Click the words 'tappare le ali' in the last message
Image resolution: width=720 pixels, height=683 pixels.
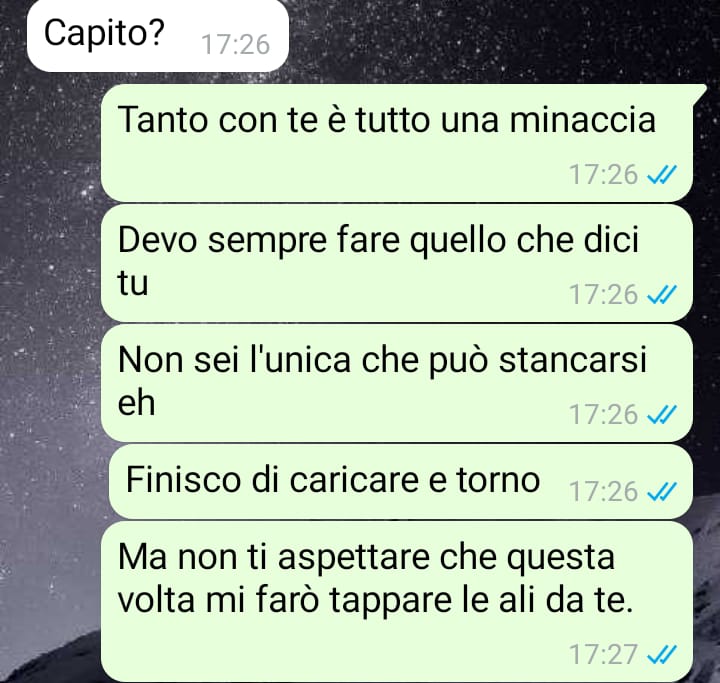[x=433, y=601]
